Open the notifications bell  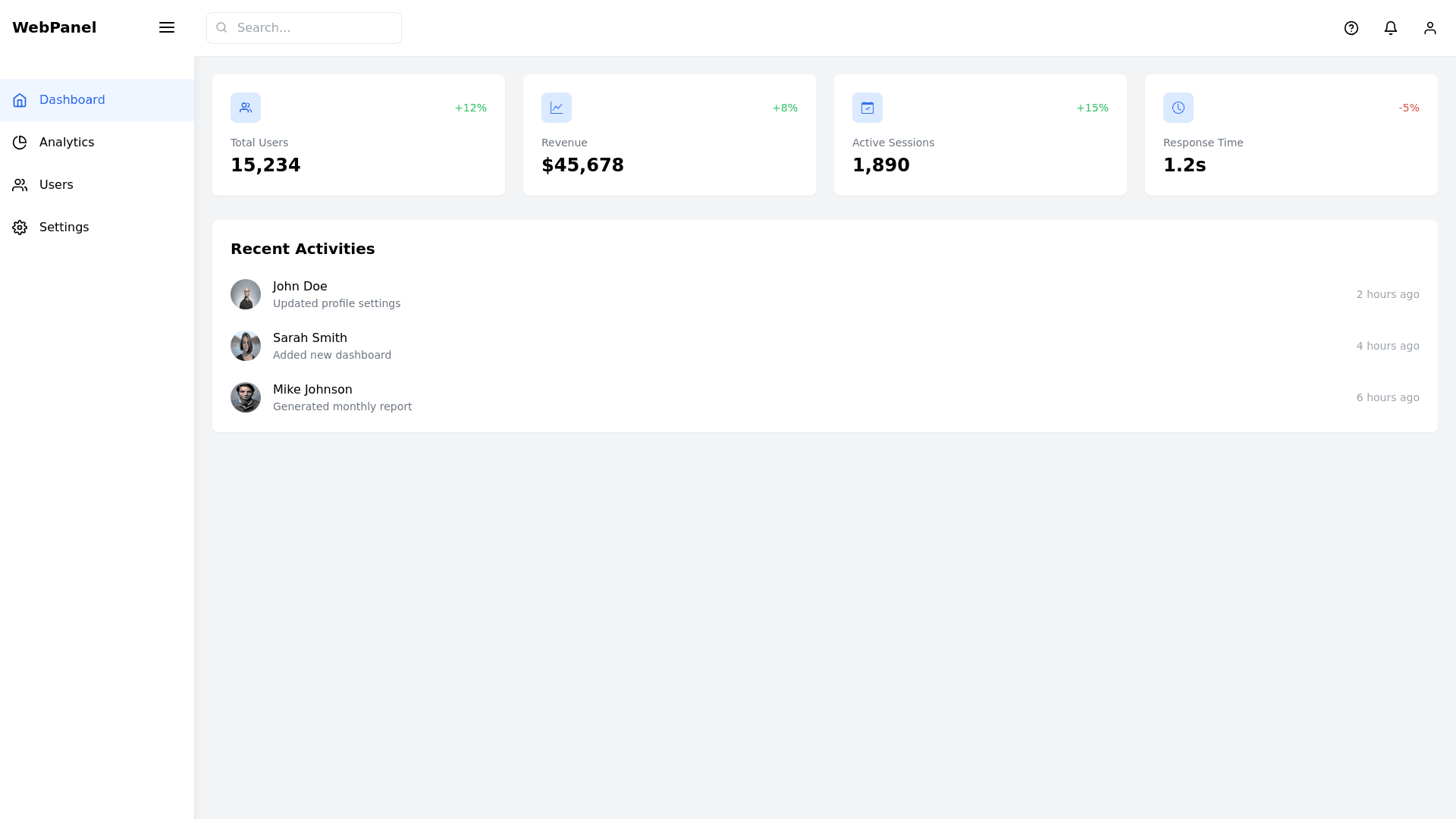1391,28
